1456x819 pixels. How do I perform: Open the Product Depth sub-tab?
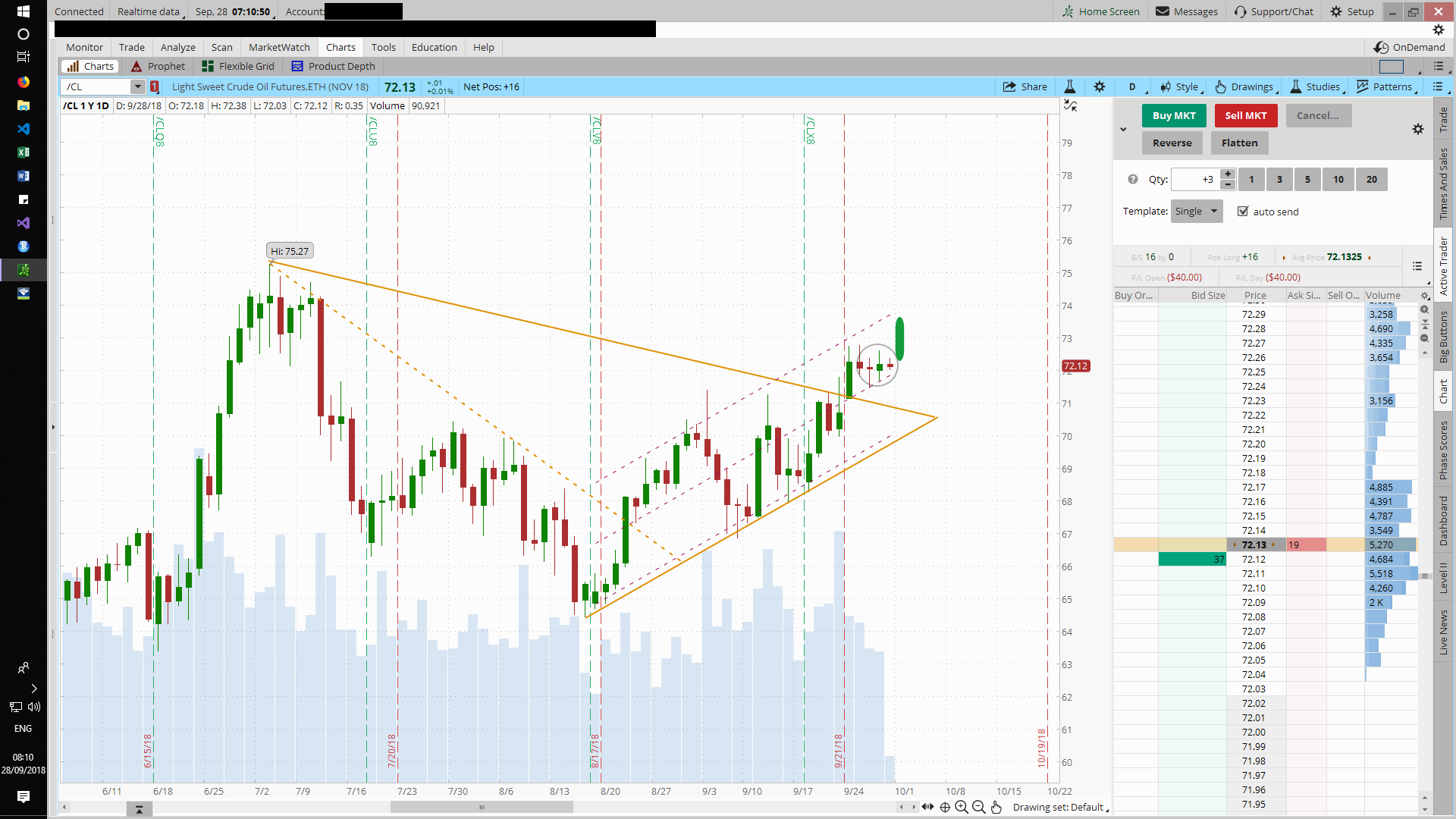[334, 66]
